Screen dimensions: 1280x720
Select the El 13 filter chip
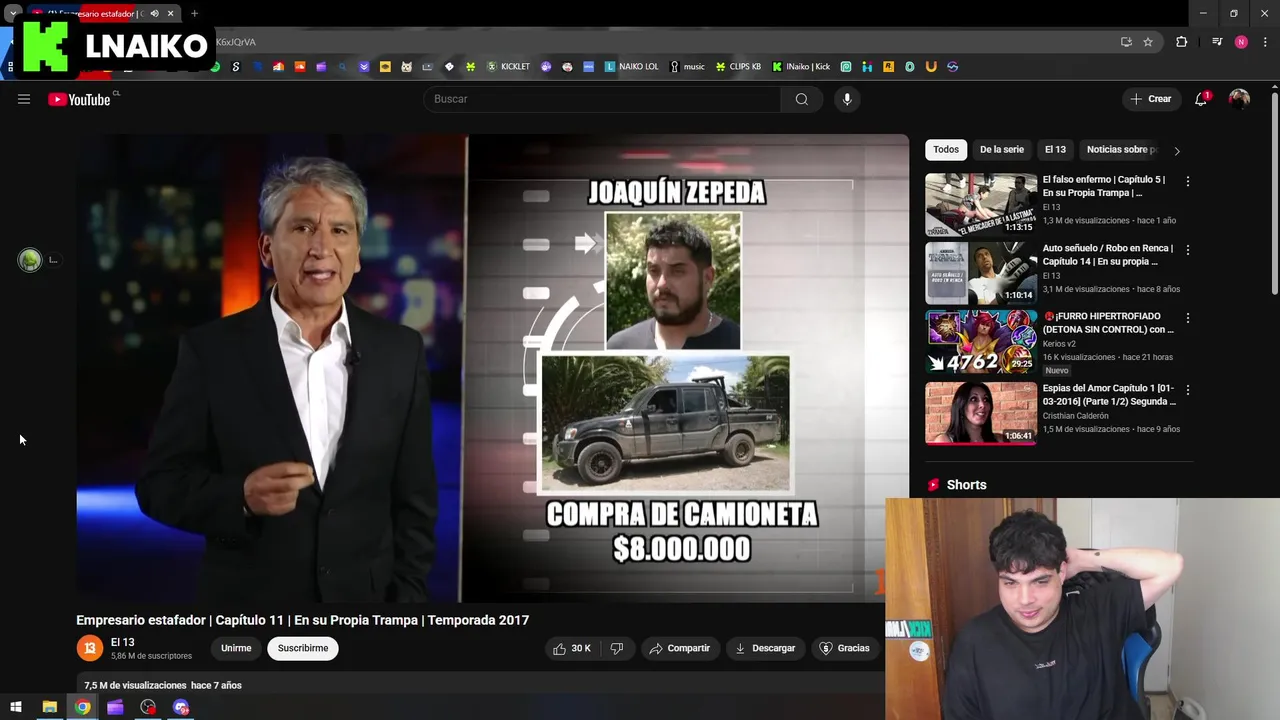click(1055, 149)
